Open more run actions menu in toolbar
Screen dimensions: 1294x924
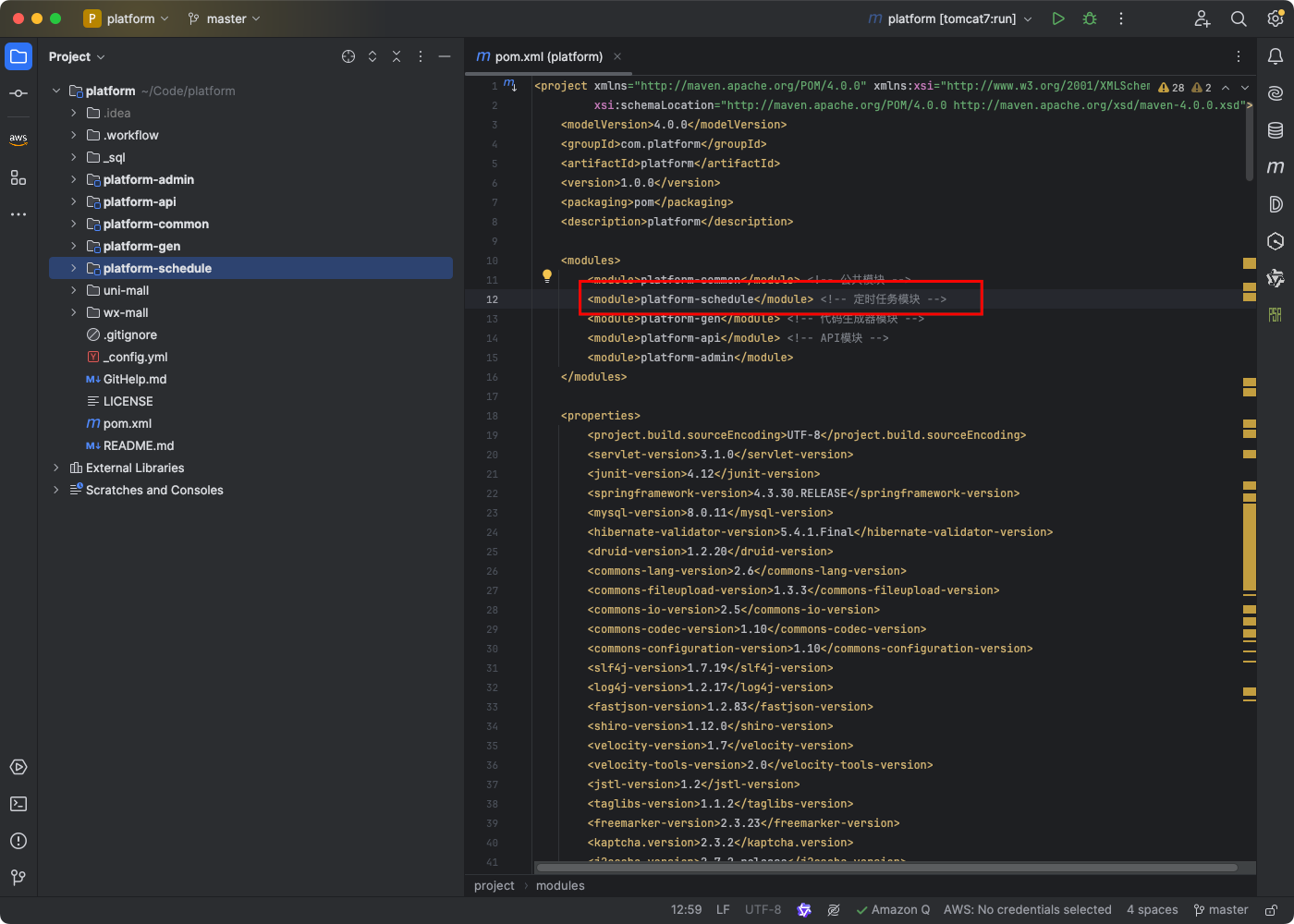coord(1121,18)
